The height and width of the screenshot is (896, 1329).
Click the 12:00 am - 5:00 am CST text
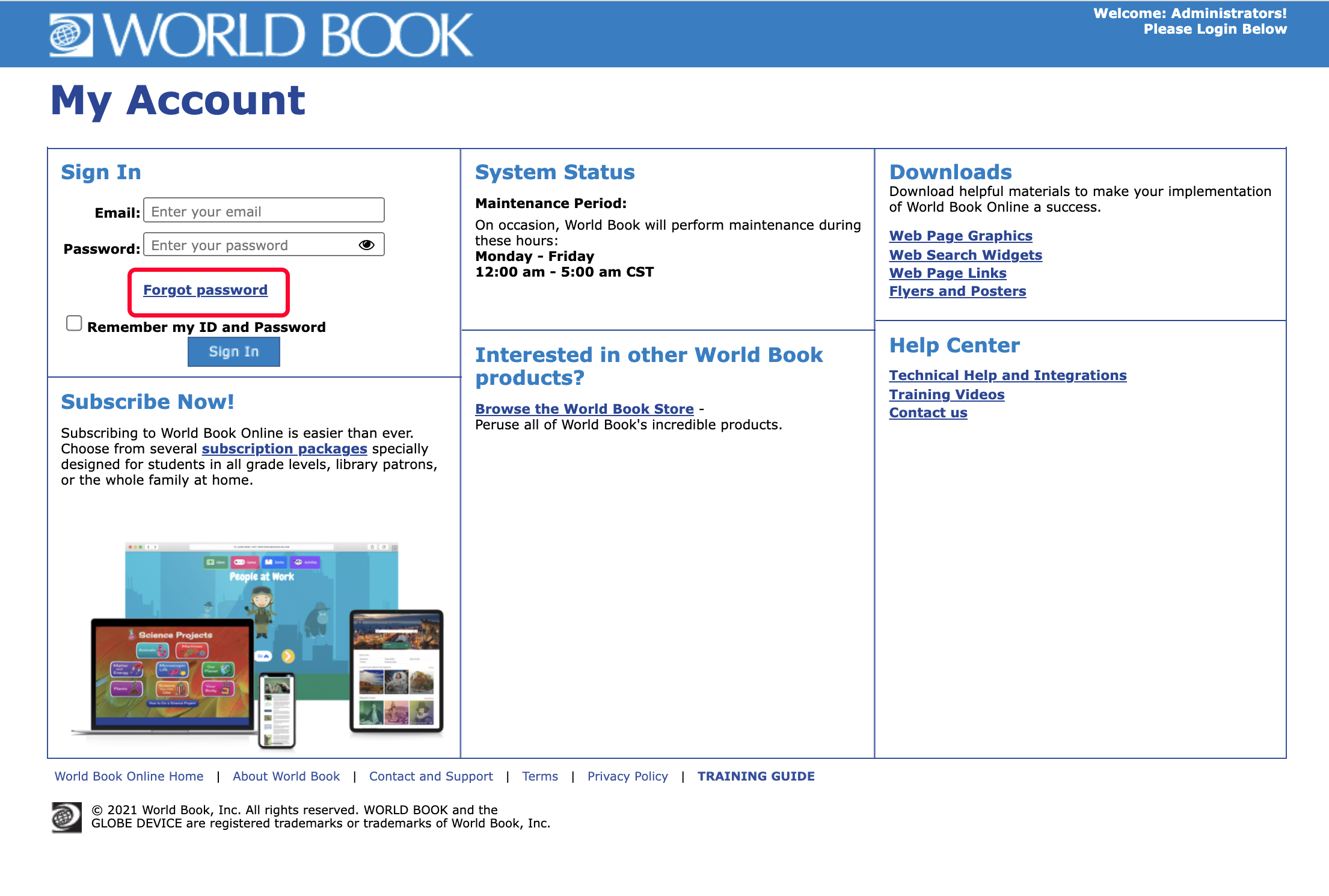tap(565, 272)
